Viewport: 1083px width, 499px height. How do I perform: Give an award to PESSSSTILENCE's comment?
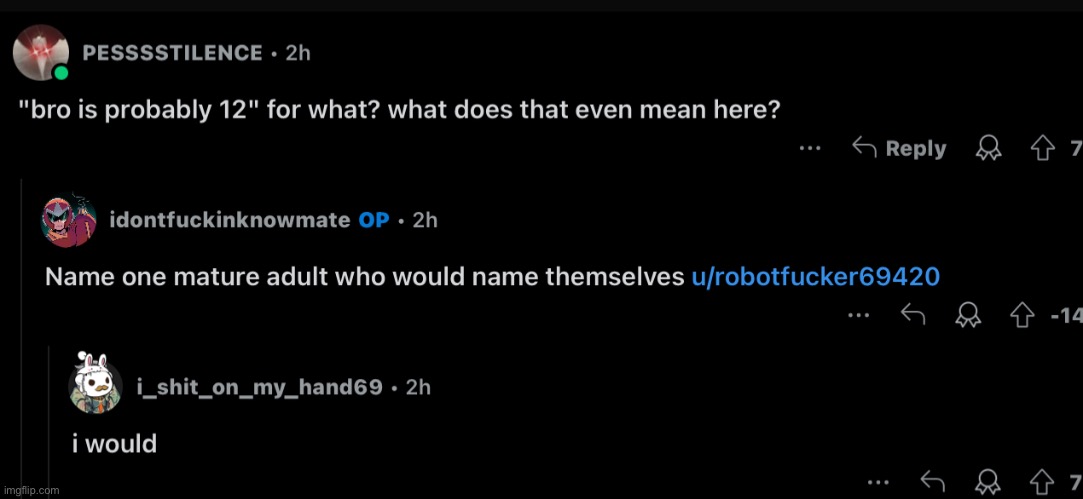click(988, 149)
